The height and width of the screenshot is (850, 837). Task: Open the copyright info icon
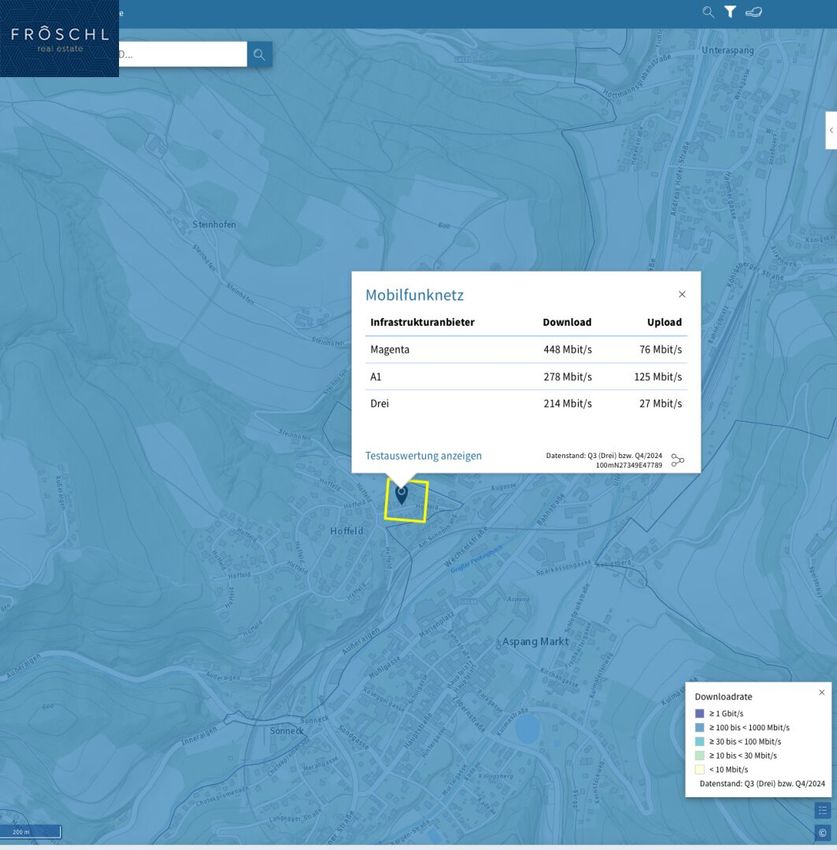(822, 832)
